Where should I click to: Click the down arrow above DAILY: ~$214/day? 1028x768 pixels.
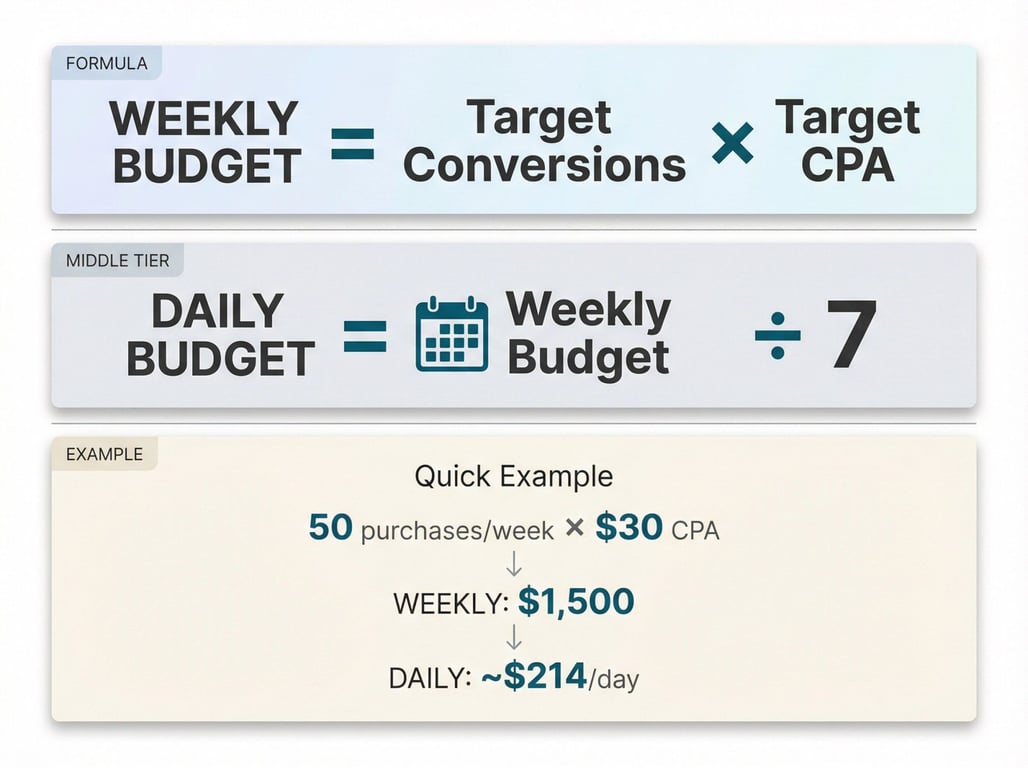(514, 637)
